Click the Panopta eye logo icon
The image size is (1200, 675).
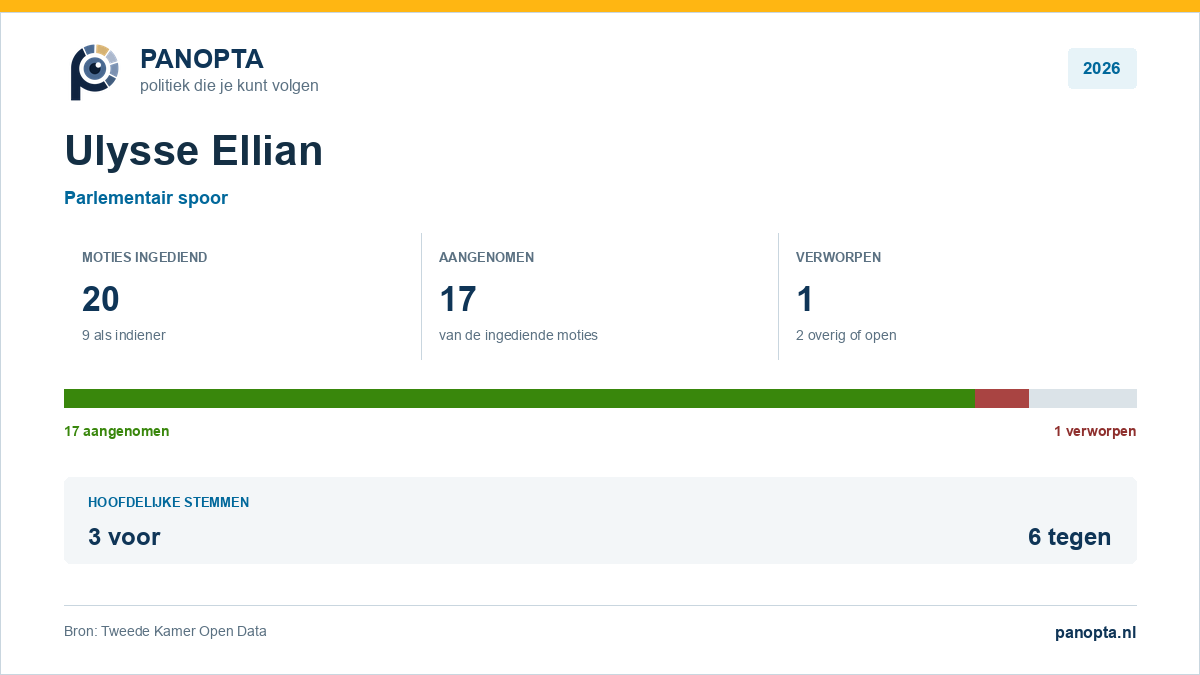[x=94, y=71]
